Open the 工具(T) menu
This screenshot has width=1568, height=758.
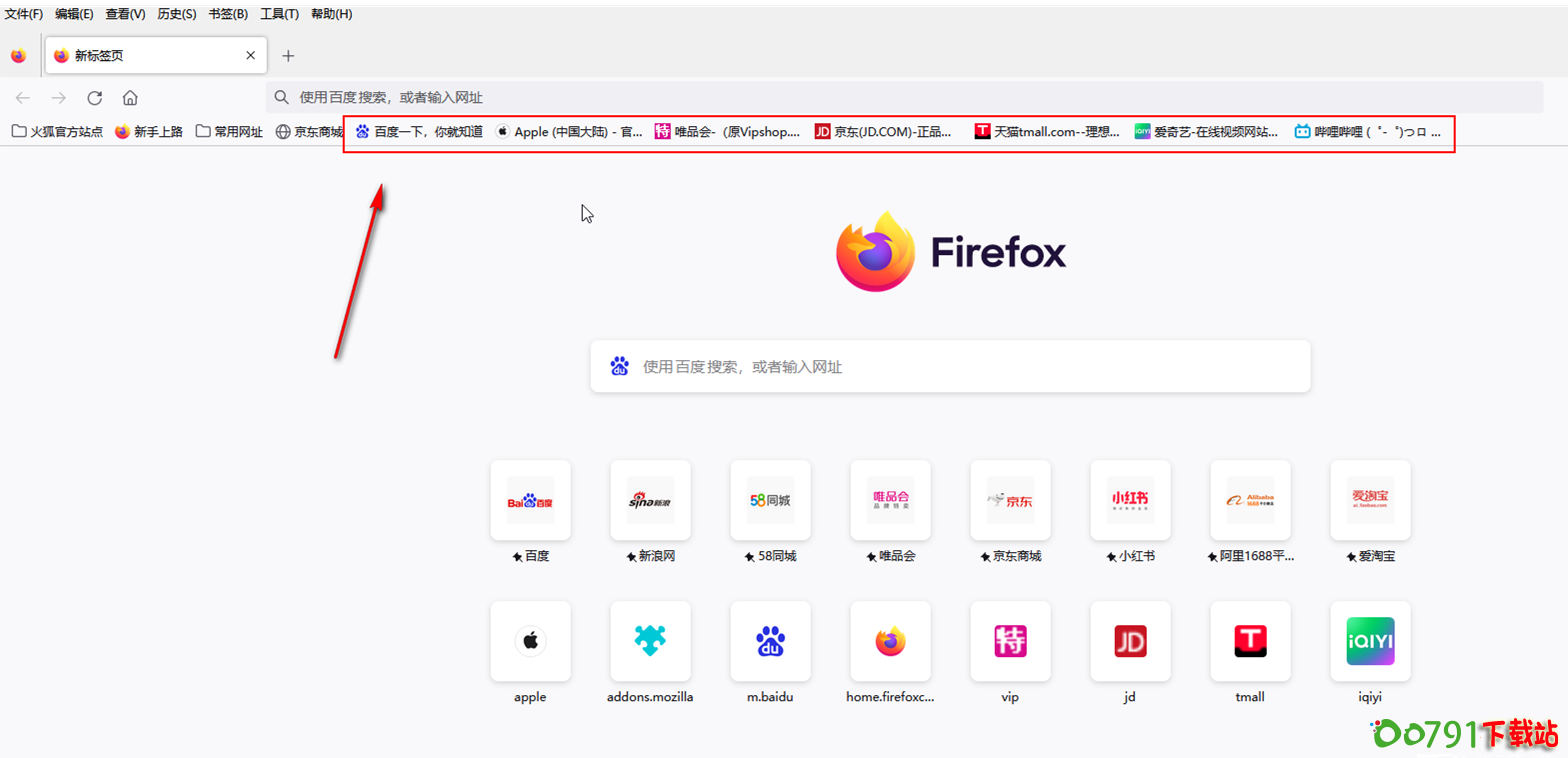[x=279, y=14]
